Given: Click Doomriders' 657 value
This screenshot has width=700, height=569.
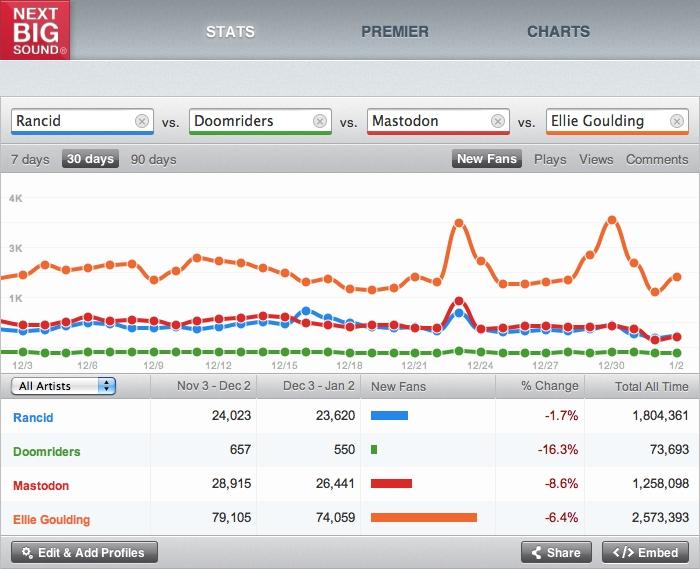Looking at the screenshot, I should click(240, 449).
